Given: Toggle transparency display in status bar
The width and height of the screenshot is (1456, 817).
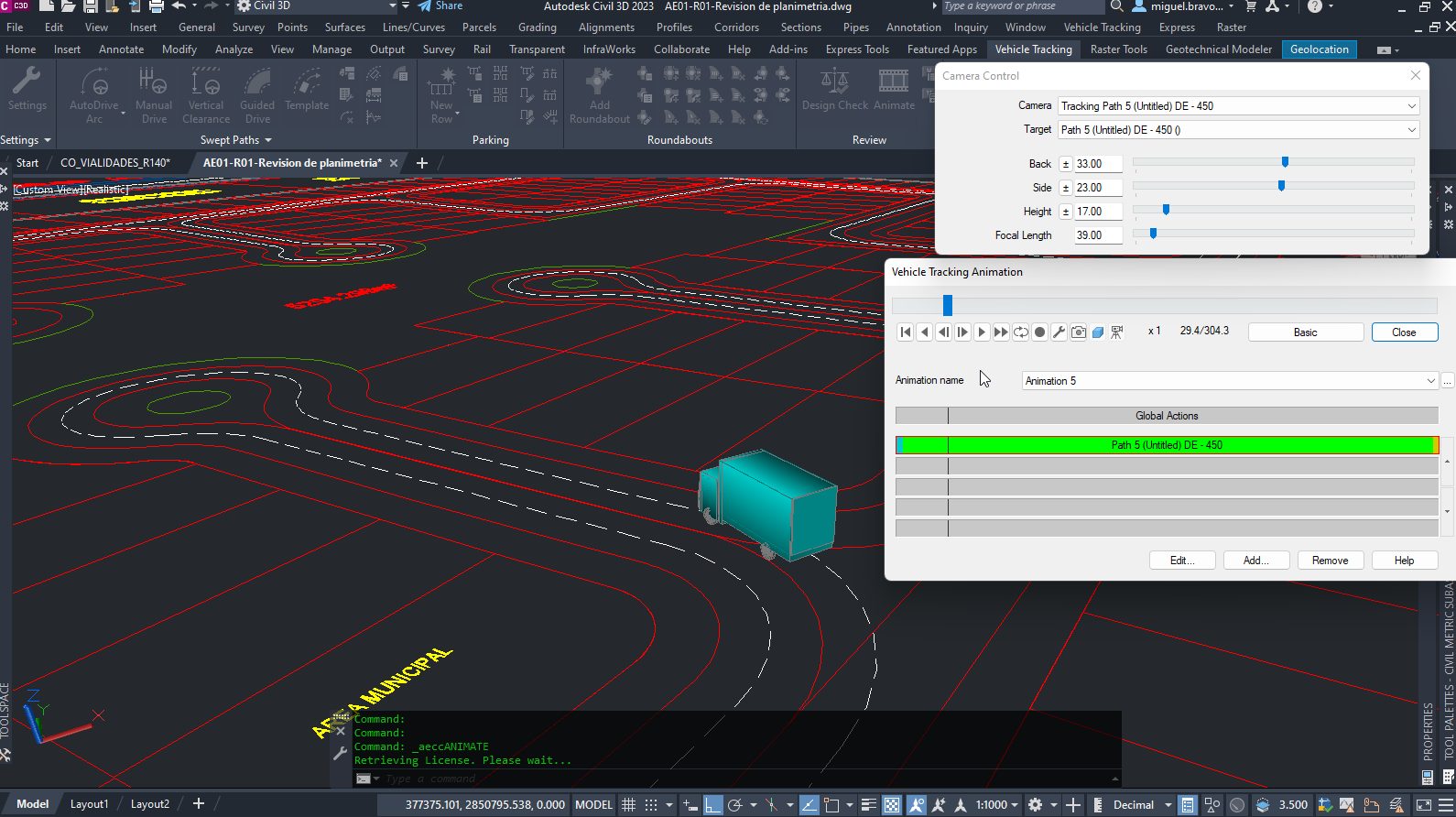Looking at the screenshot, I should [x=892, y=805].
